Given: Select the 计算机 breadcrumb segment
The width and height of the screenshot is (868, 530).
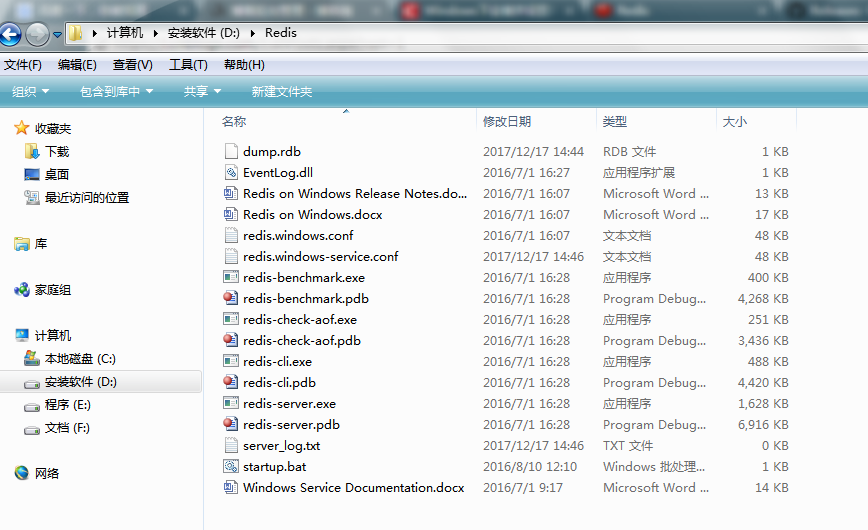Looking at the screenshot, I should pos(125,33).
